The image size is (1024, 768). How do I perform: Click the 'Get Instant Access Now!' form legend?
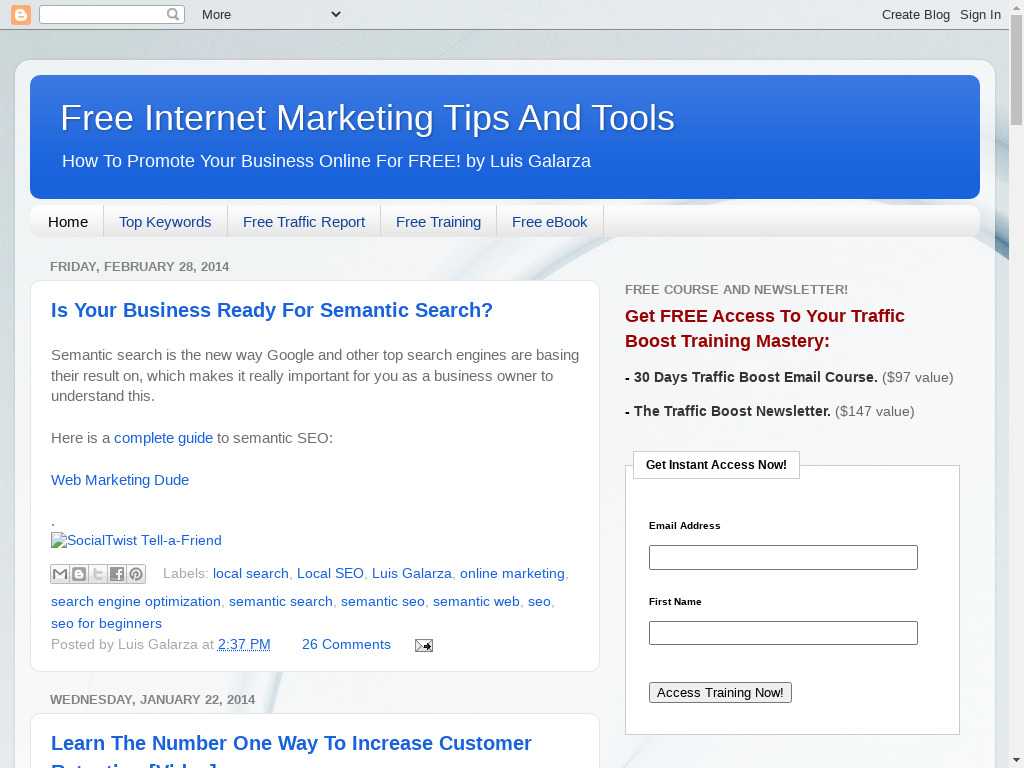pyautogui.click(x=716, y=465)
